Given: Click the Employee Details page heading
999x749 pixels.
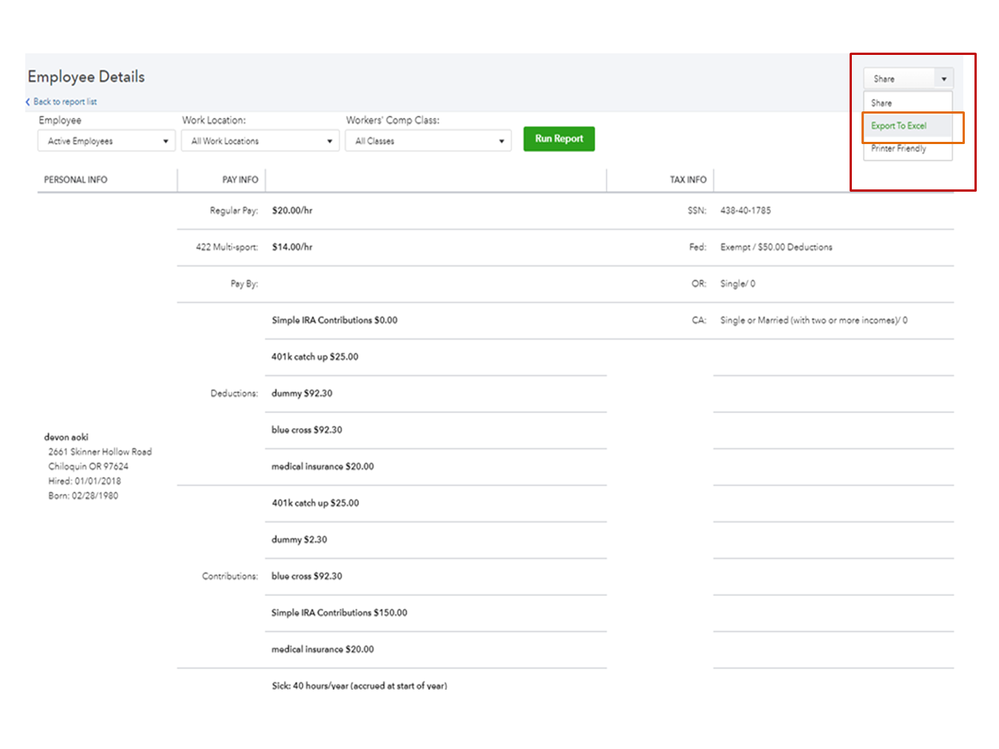Looking at the screenshot, I should (86, 77).
